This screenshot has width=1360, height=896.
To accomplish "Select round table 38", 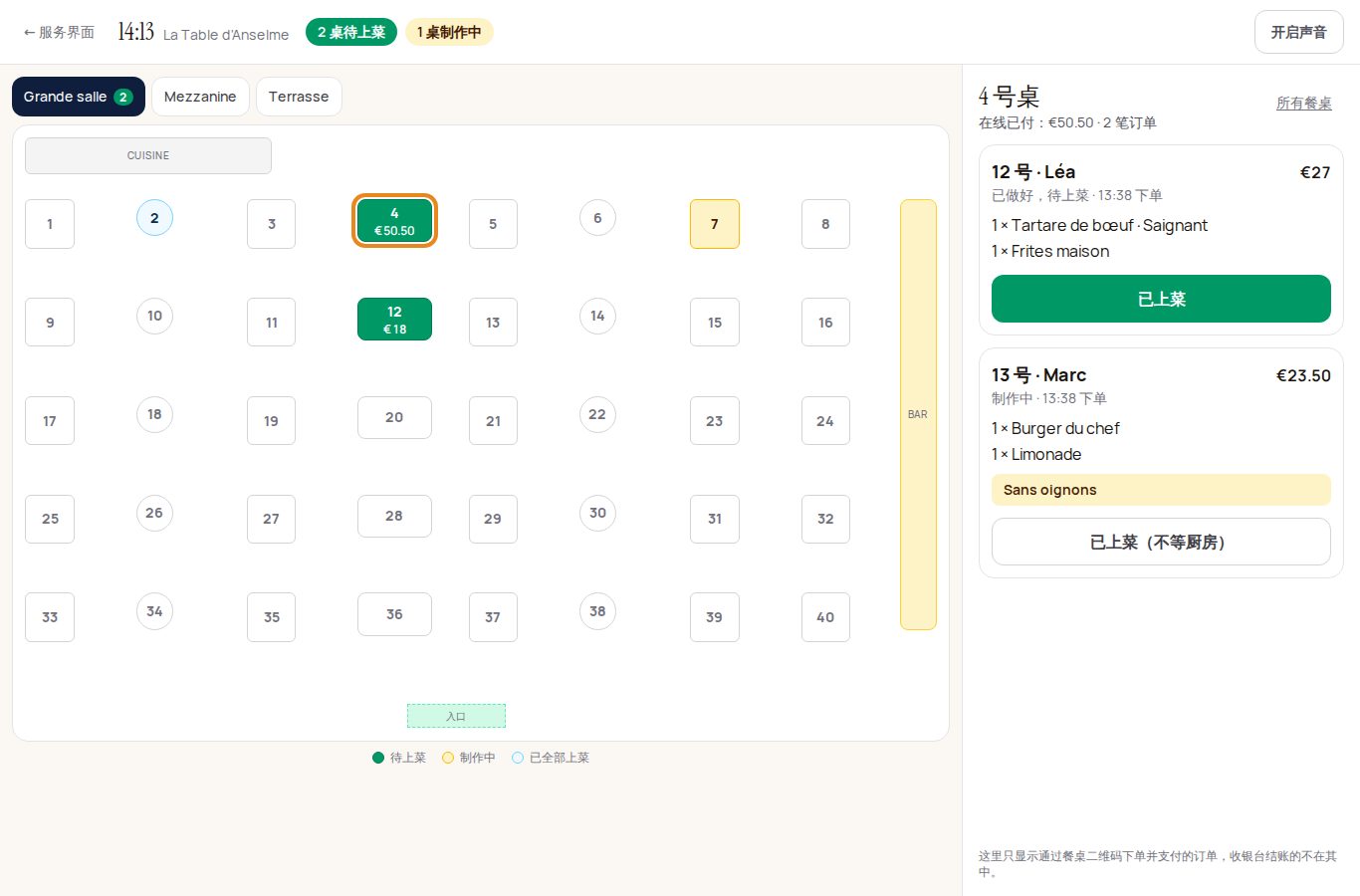I will 597,611.
